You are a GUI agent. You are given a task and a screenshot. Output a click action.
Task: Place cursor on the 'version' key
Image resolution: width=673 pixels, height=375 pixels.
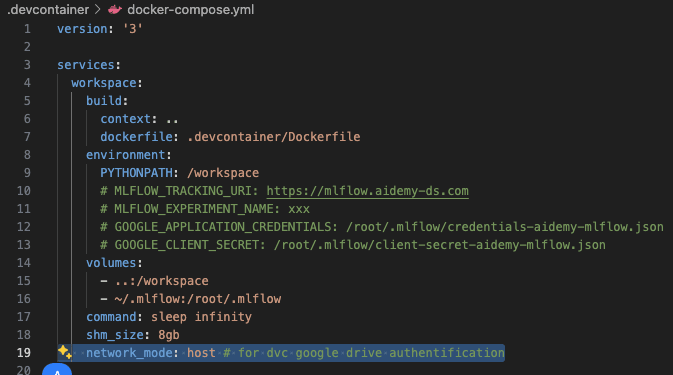click(82, 29)
